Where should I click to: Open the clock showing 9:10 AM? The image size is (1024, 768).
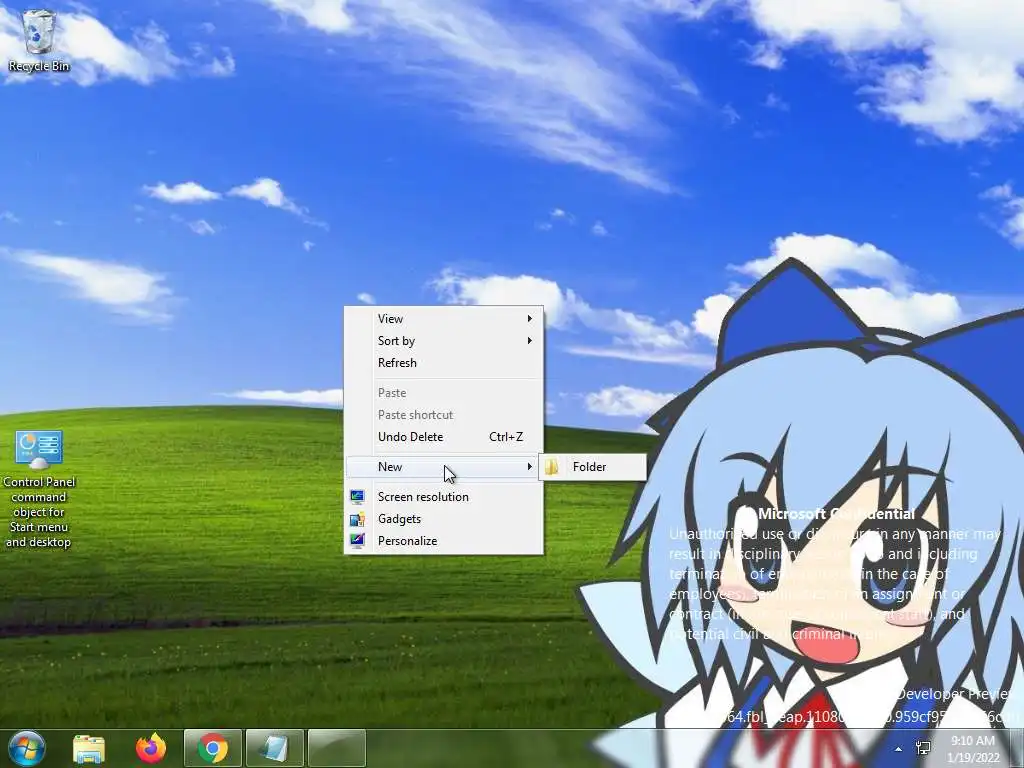click(x=974, y=749)
